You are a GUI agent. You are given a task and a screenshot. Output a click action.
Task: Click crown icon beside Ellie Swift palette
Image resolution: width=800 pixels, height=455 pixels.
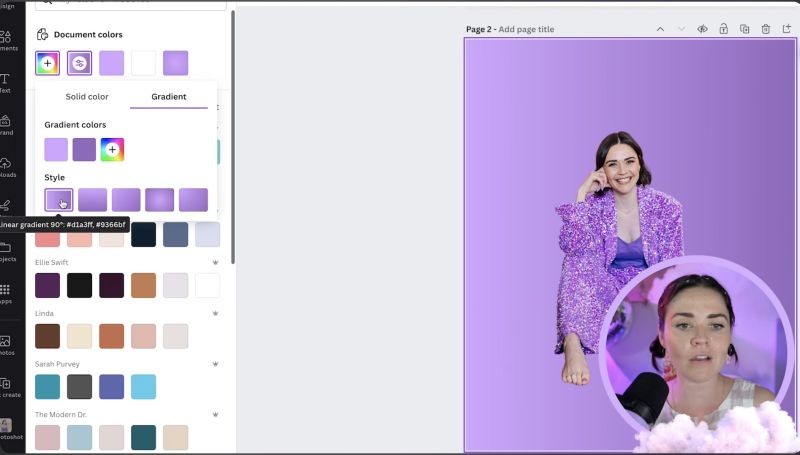(x=215, y=262)
